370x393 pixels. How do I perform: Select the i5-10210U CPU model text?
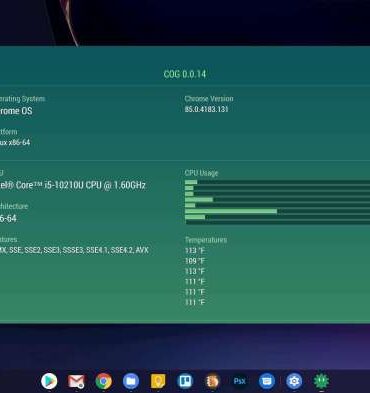73,185
